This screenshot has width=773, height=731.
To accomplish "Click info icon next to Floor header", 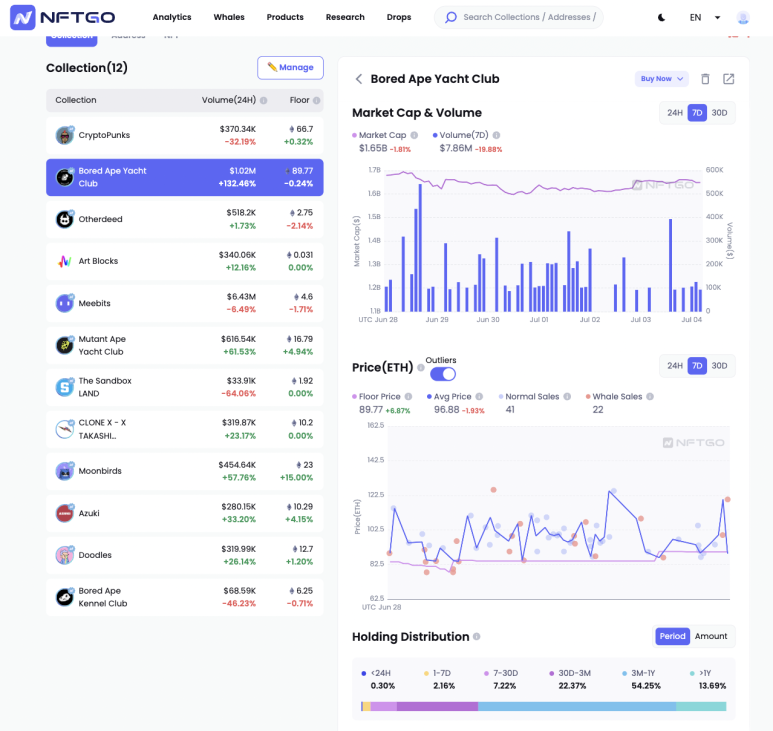I will [316, 100].
